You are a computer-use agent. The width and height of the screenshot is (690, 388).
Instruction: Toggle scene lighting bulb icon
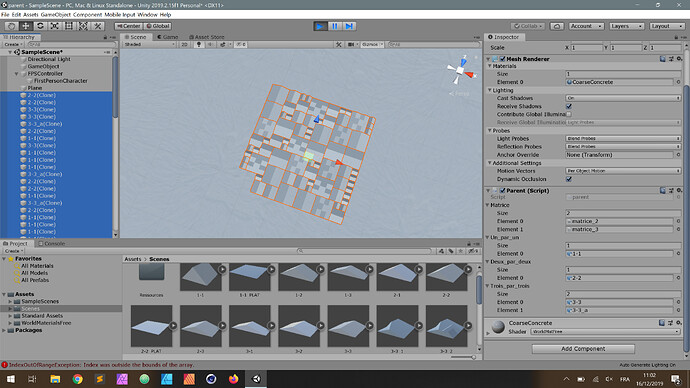click(199, 44)
